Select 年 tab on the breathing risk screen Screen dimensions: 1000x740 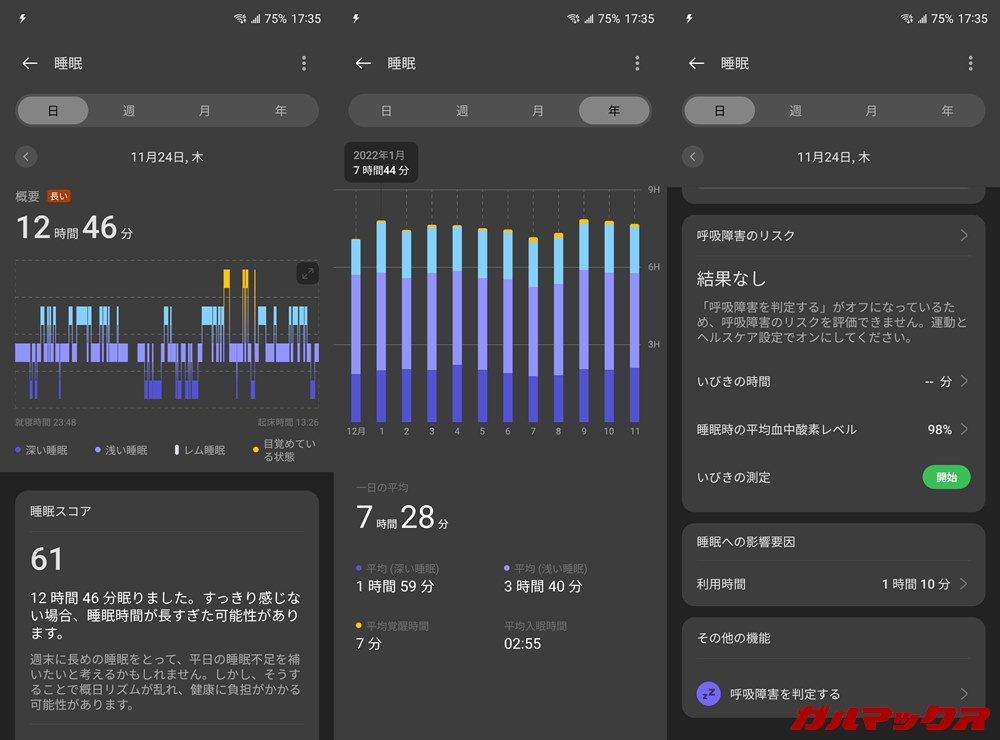coord(946,110)
